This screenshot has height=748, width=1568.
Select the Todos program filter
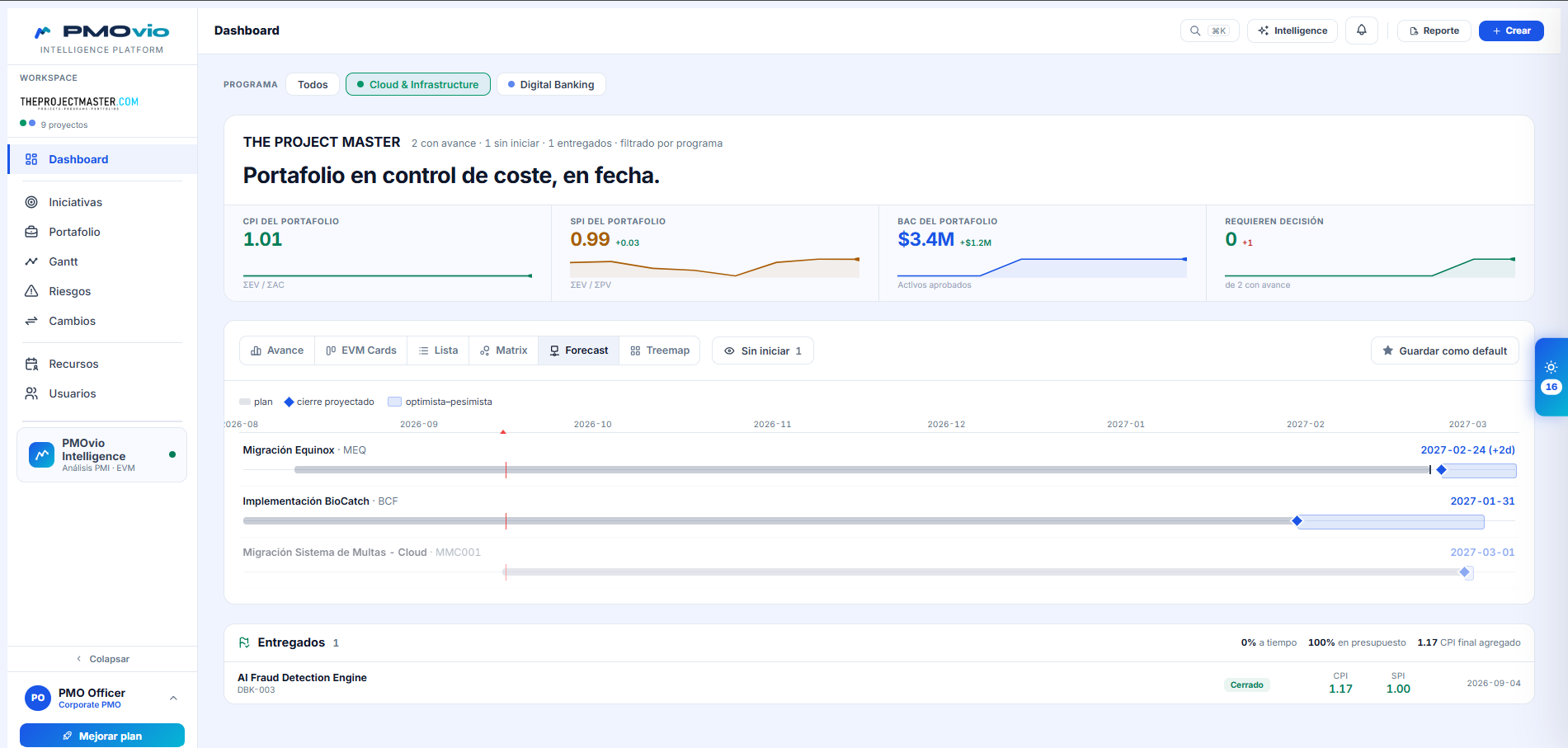(x=313, y=84)
